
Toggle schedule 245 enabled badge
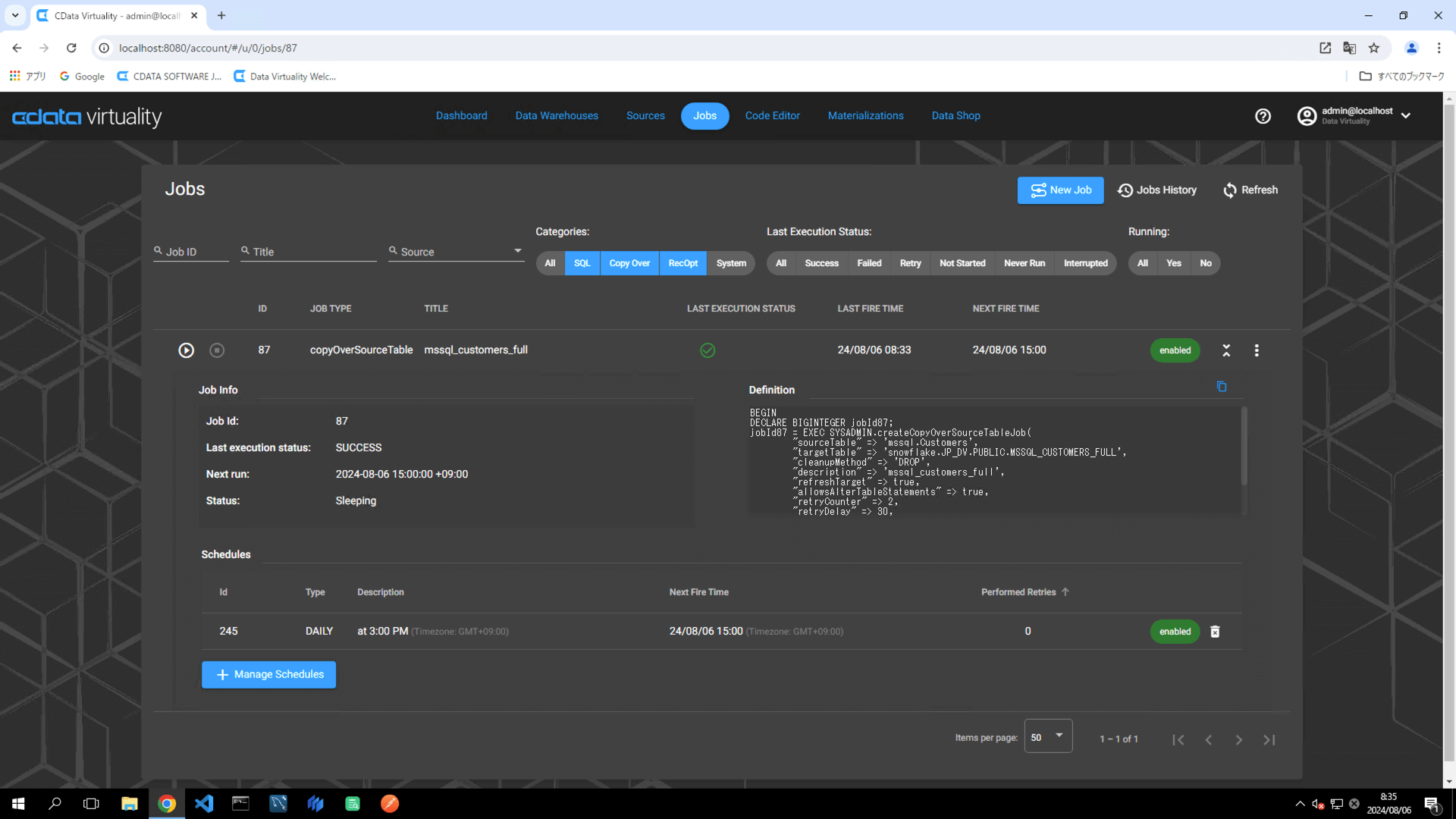point(1175,632)
